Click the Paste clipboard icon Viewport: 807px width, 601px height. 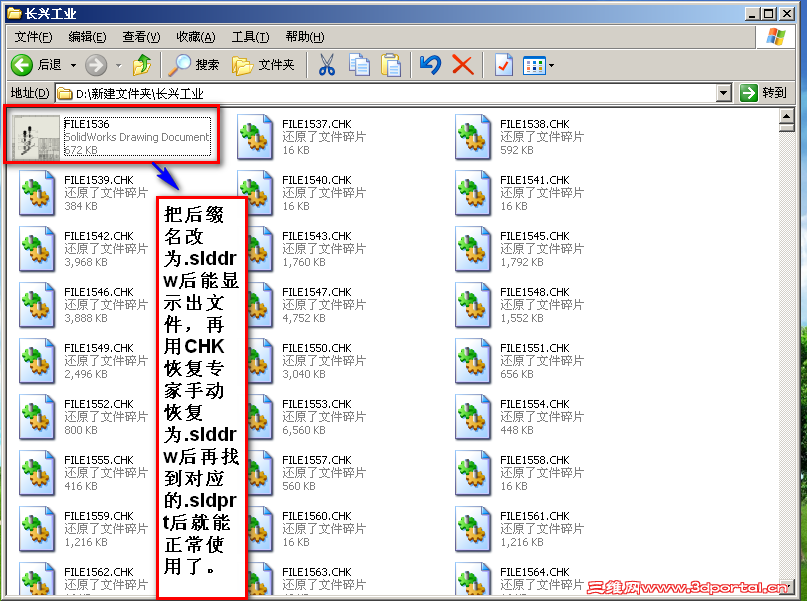[391, 65]
